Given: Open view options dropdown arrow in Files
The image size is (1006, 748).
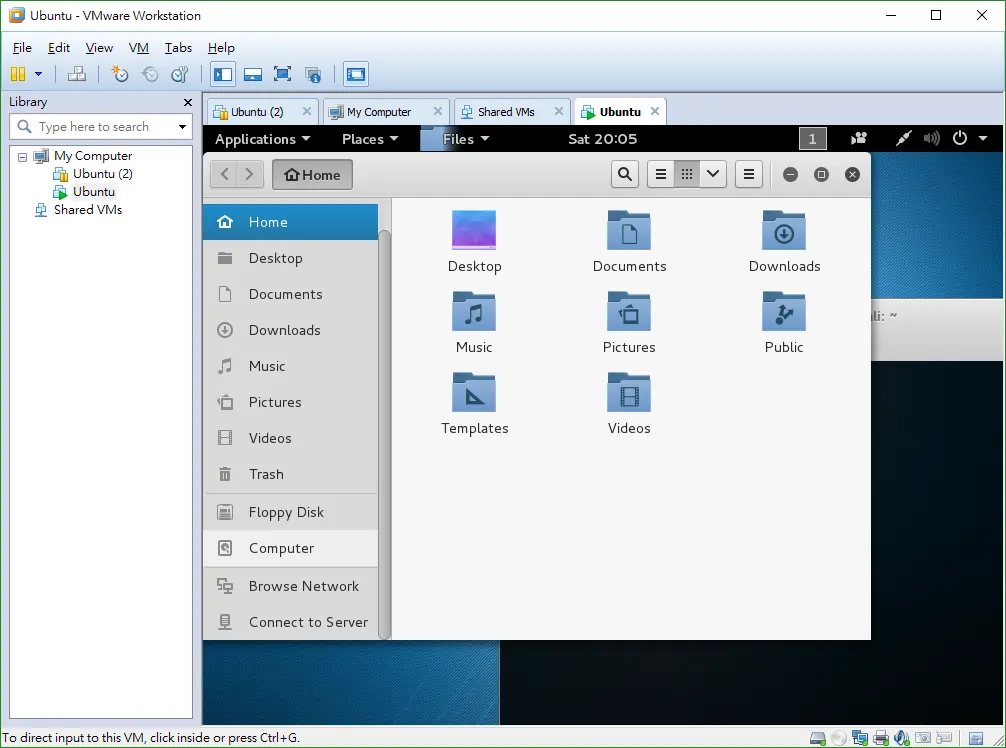Looking at the screenshot, I should (713, 174).
